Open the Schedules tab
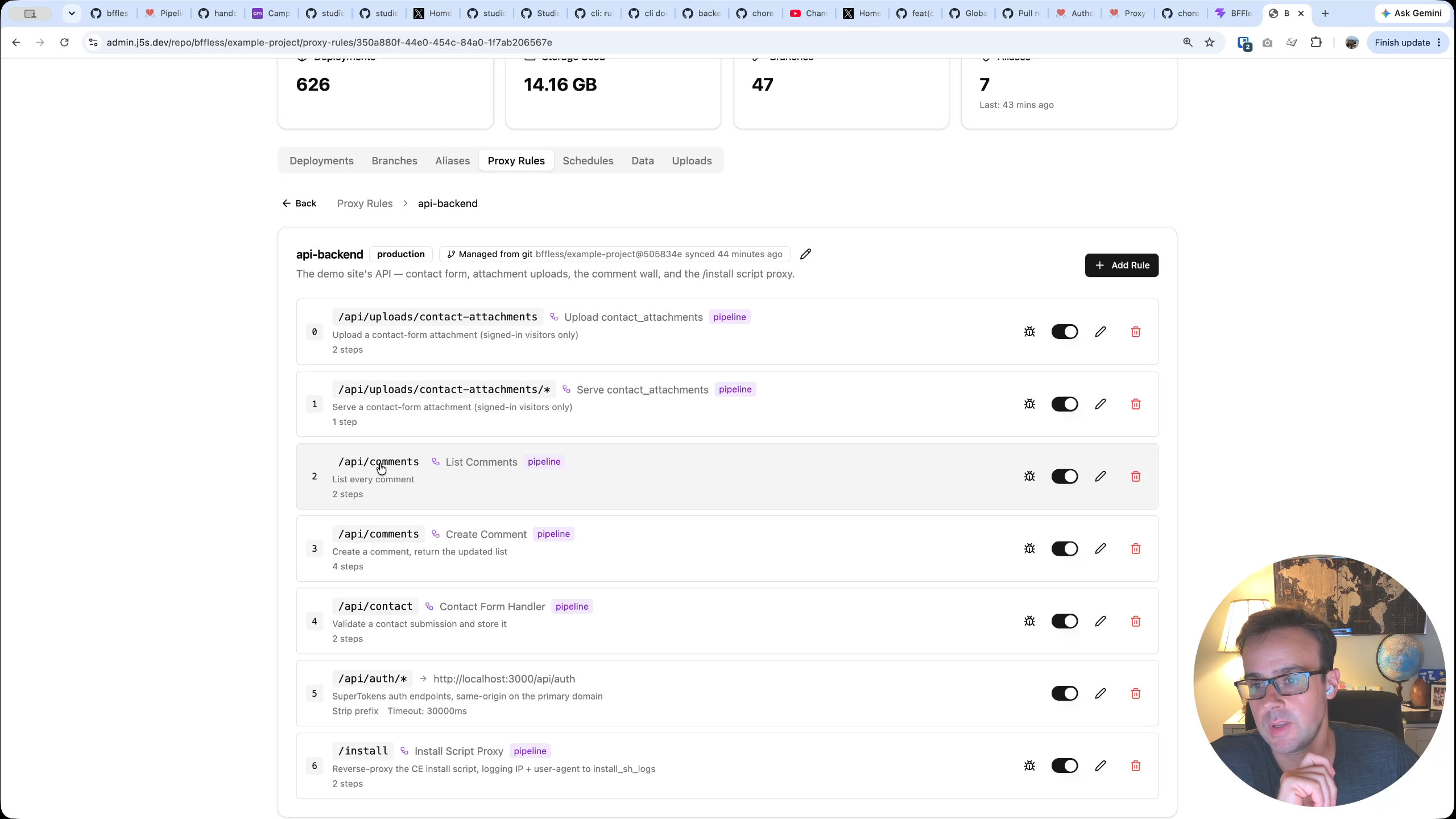Screen dimensions: 1456x819 tap(588, 161)
